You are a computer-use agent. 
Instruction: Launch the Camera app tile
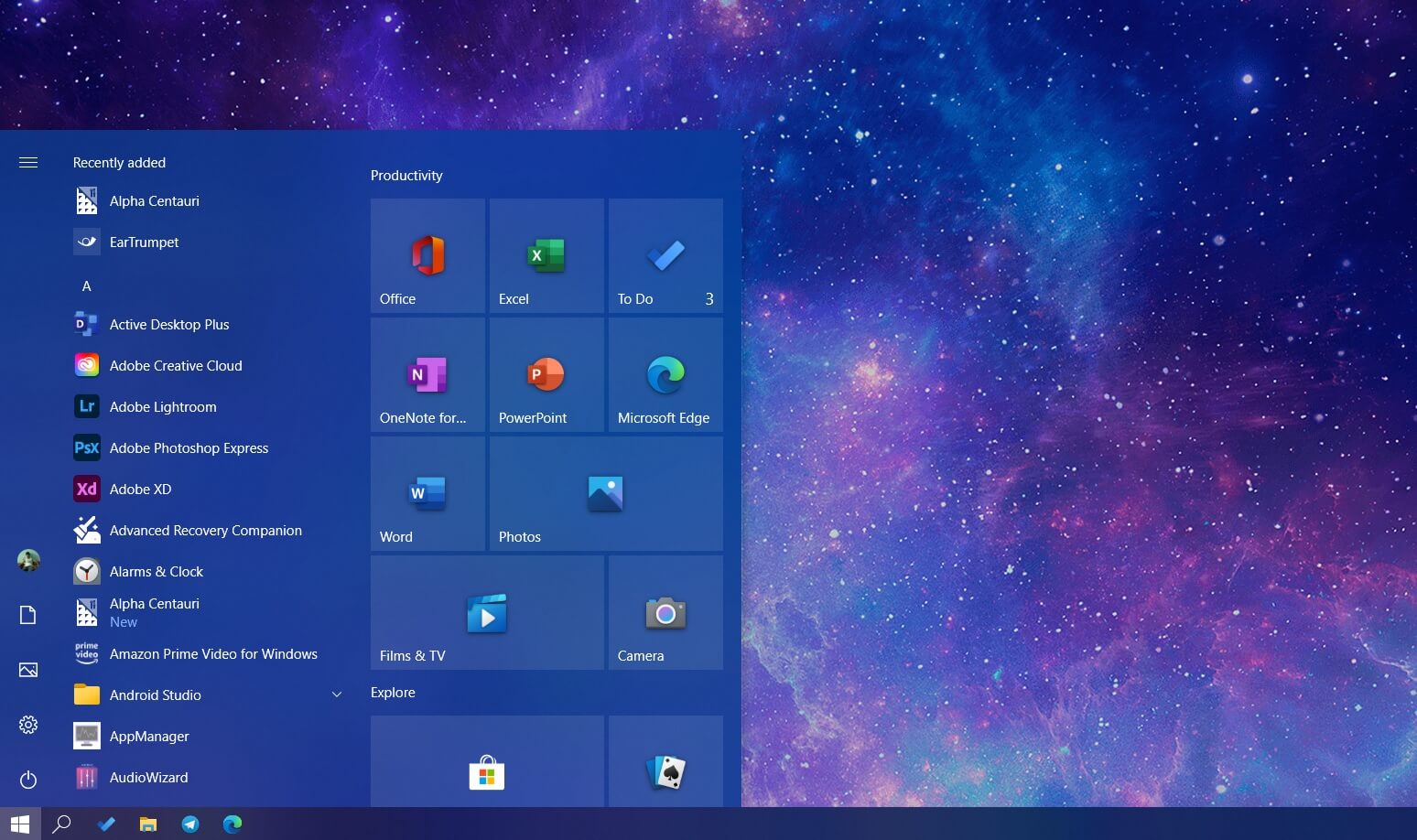[x=665, y=612]
